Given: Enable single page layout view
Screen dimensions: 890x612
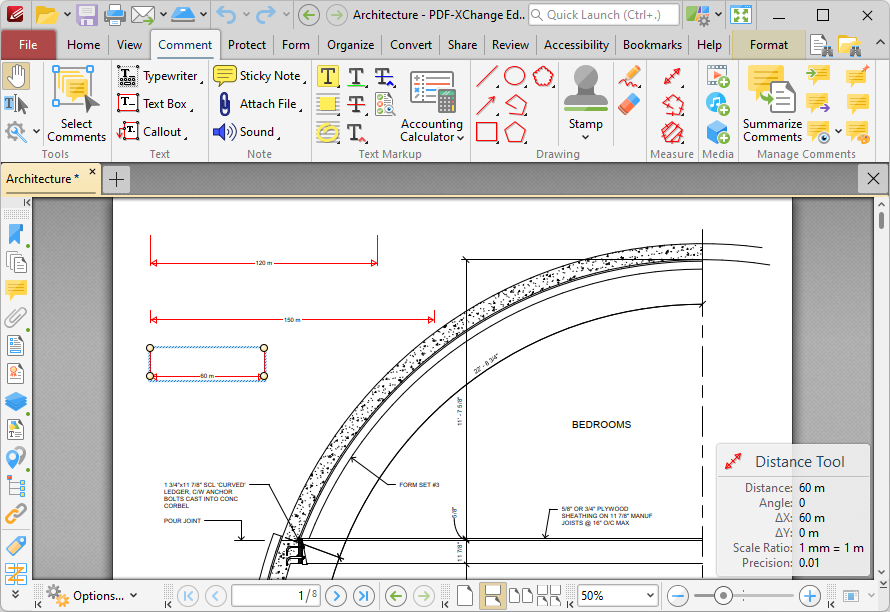Looking at the screenshot, I should [465, 596].
